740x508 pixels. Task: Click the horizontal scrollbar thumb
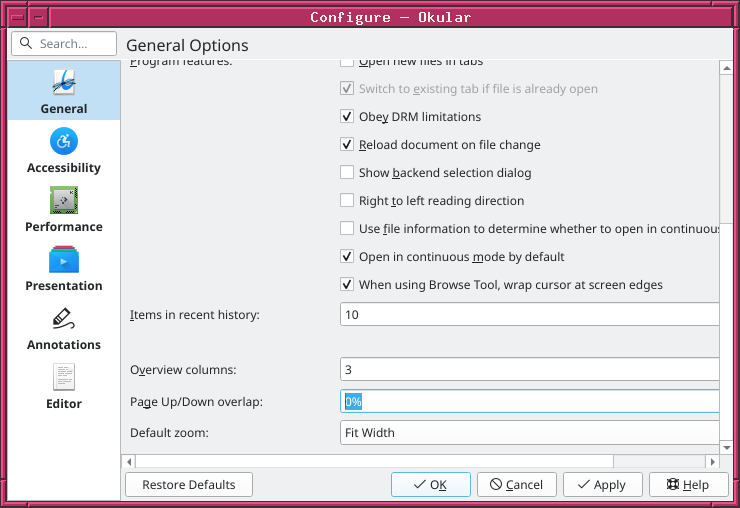tap(374, 461)
